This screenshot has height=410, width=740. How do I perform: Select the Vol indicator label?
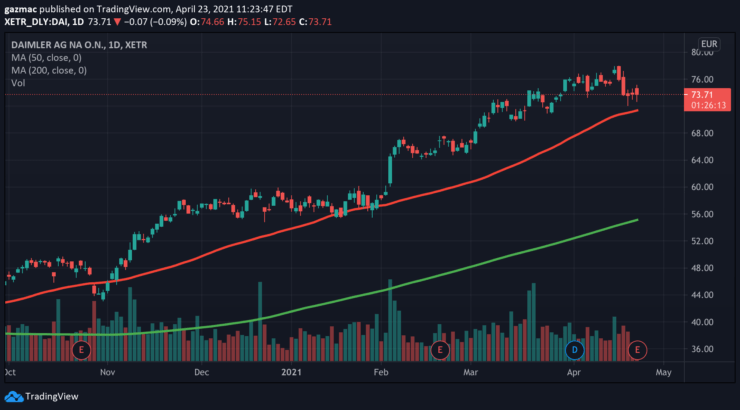click(18, 83)
